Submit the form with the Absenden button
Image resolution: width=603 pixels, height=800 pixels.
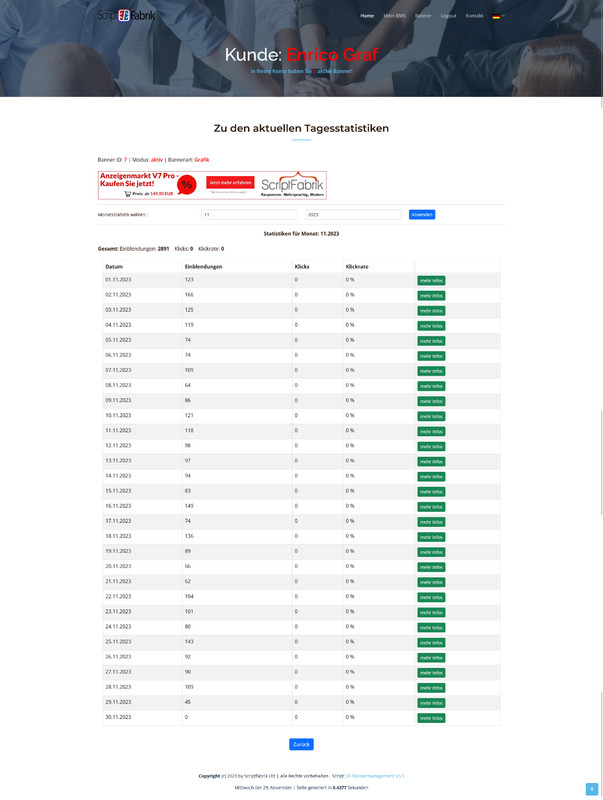click(x=422, y=215)
